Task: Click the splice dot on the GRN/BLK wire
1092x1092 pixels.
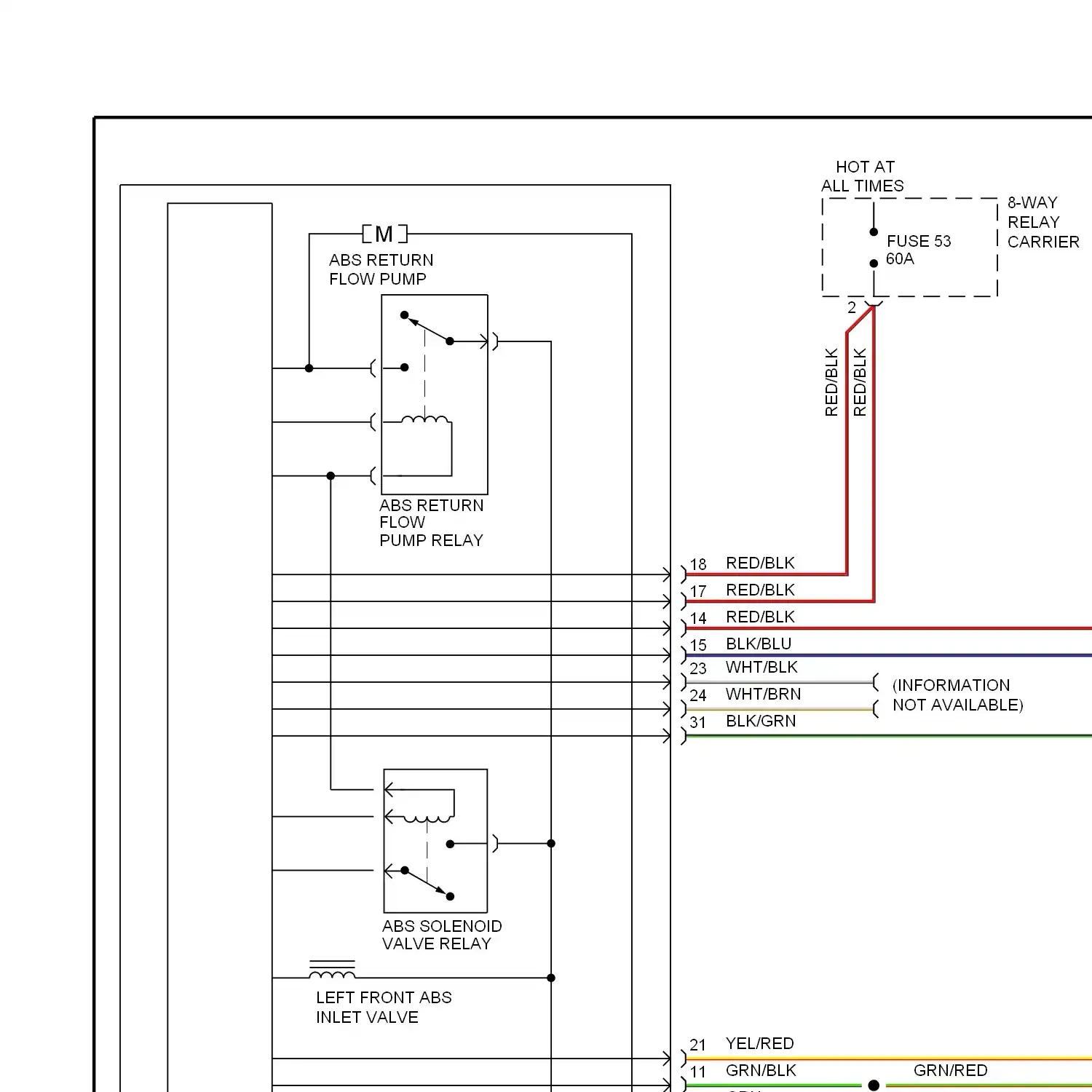Action: point(874,1085)
